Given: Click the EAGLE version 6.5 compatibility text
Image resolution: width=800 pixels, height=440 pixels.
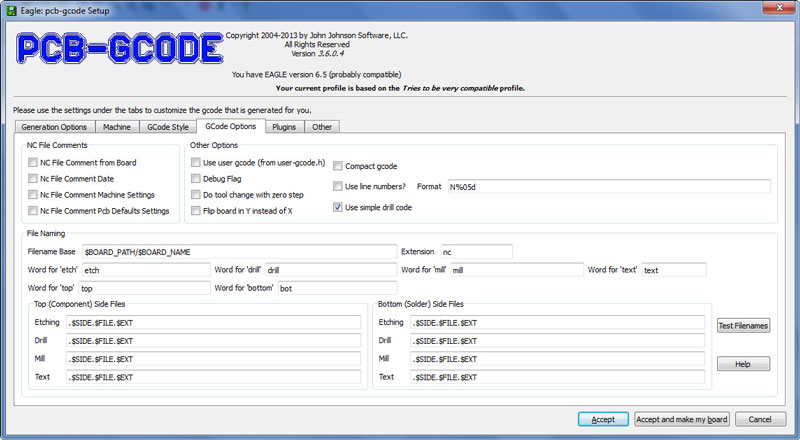Looking at the screenshot, I should pos(316,75).
